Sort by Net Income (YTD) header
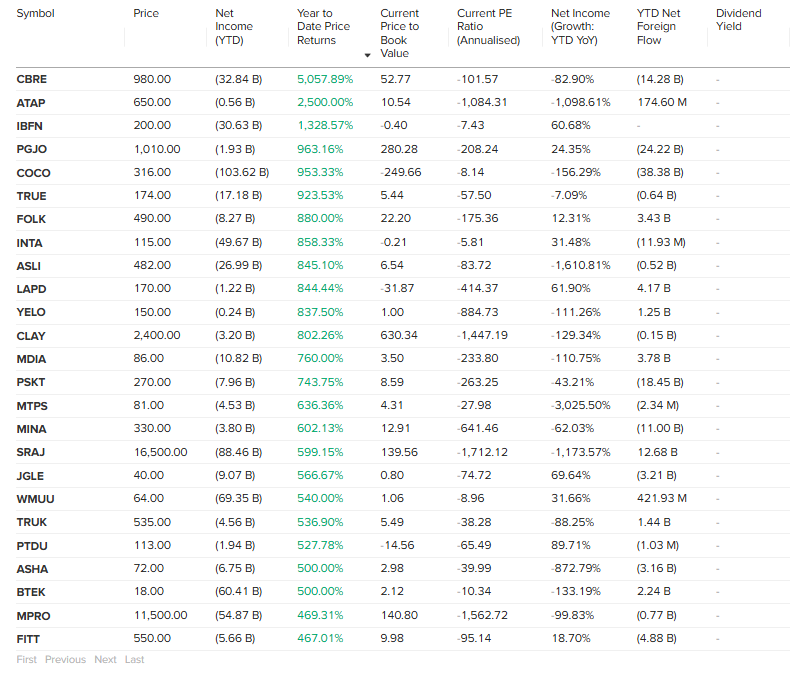This screenshot has width=793, height=673. pos(234,27)
